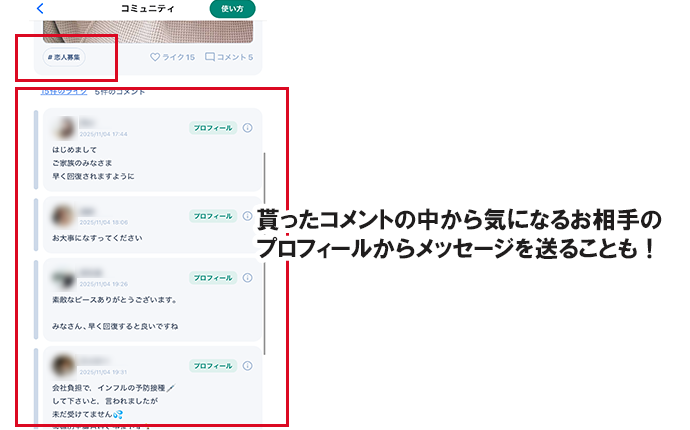Open the 使い方 guide button
The height and width of the screenshot is (430, 690).
(x=232, y=8)
